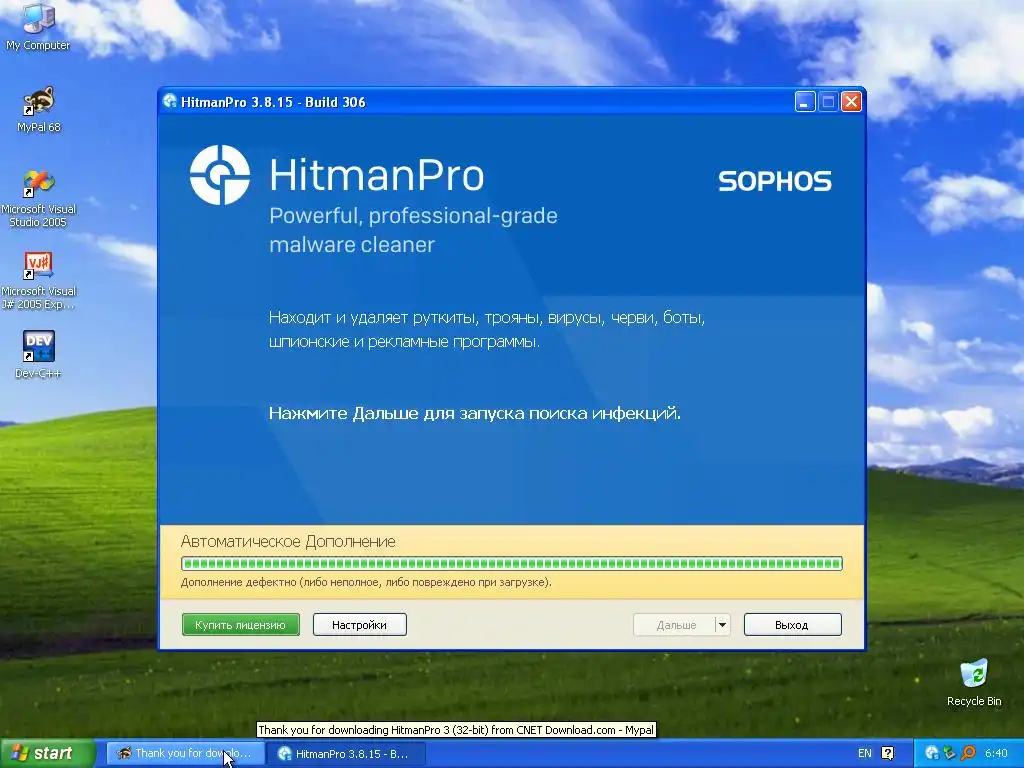This screenshot has height=768, width=1024.
Task: Select the Microsoft Visual Studio 2005 shortcut
Action: click(x=39, y=199)
